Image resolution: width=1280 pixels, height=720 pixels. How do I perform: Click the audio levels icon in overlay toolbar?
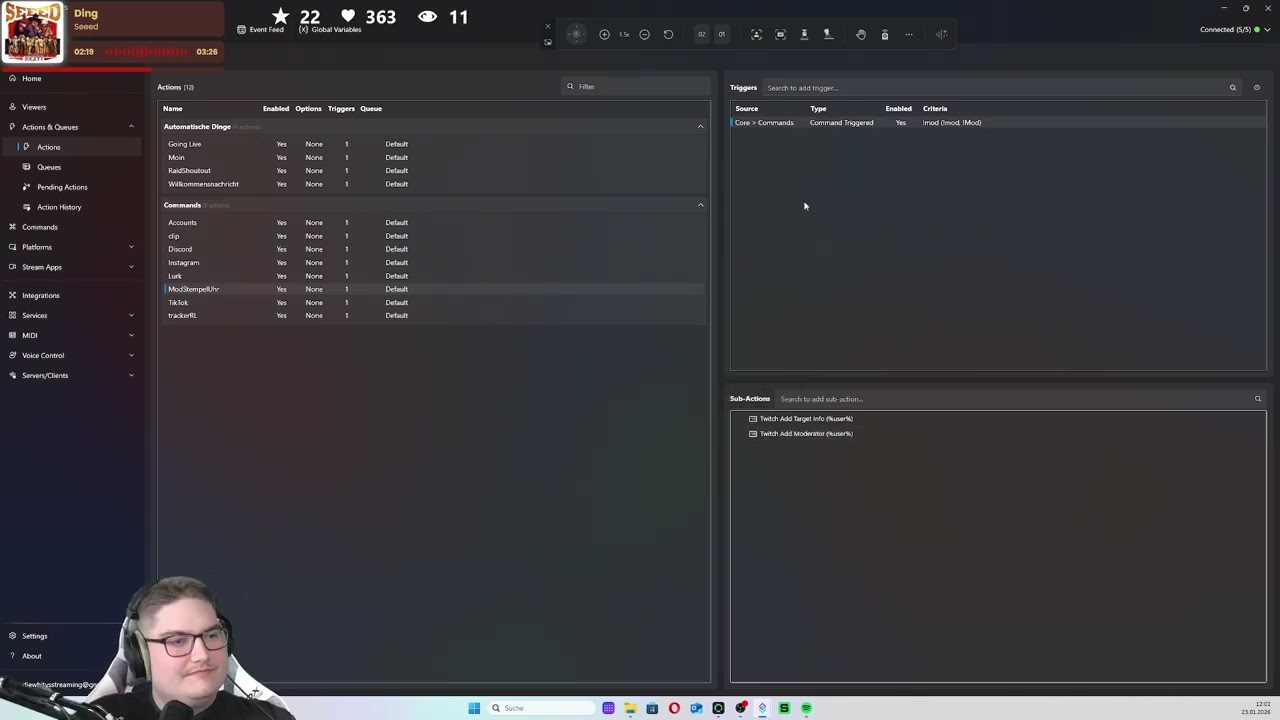(x=941, y=34)
